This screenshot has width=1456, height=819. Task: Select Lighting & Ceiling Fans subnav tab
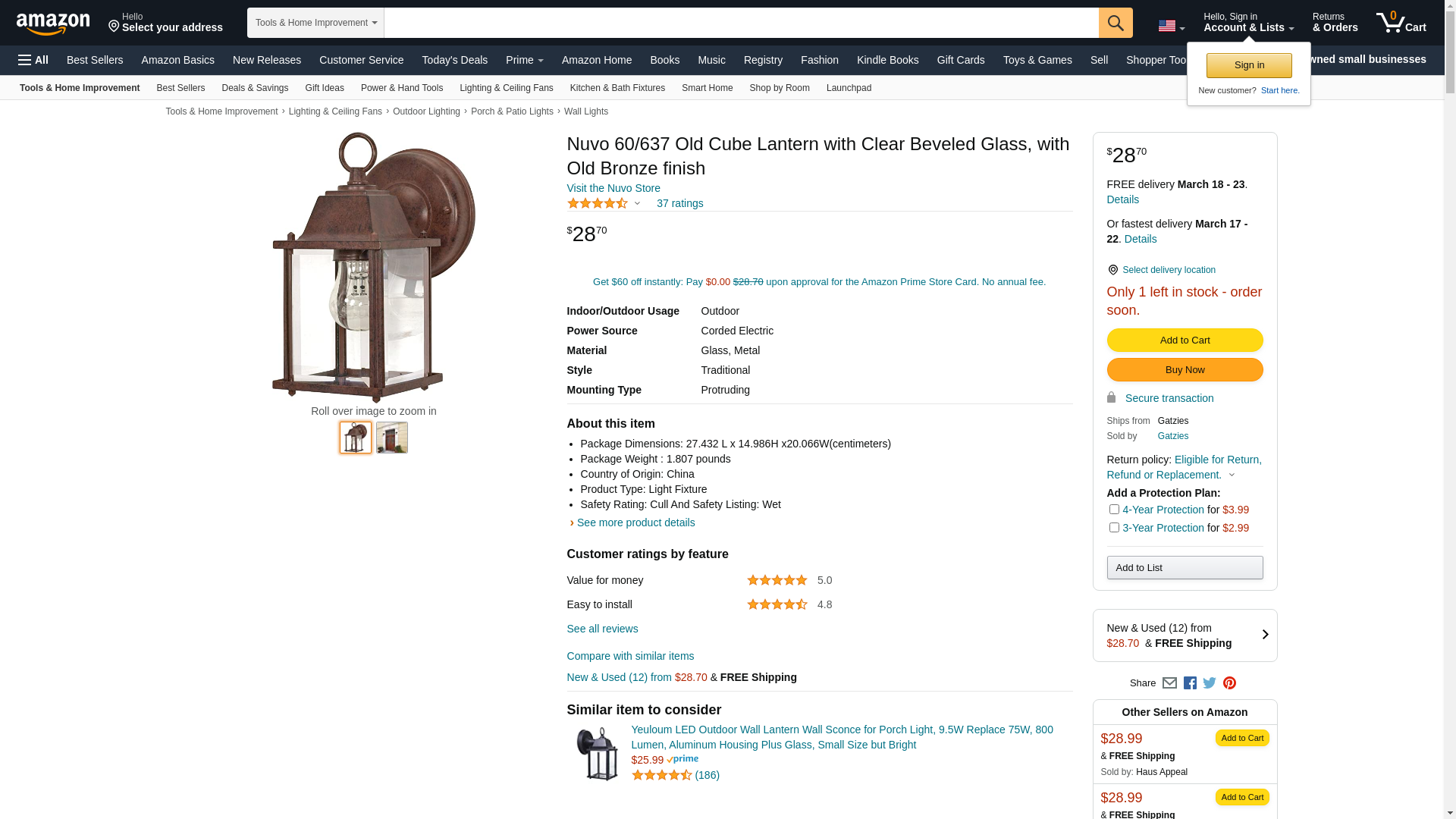click(x=506, y=88)
